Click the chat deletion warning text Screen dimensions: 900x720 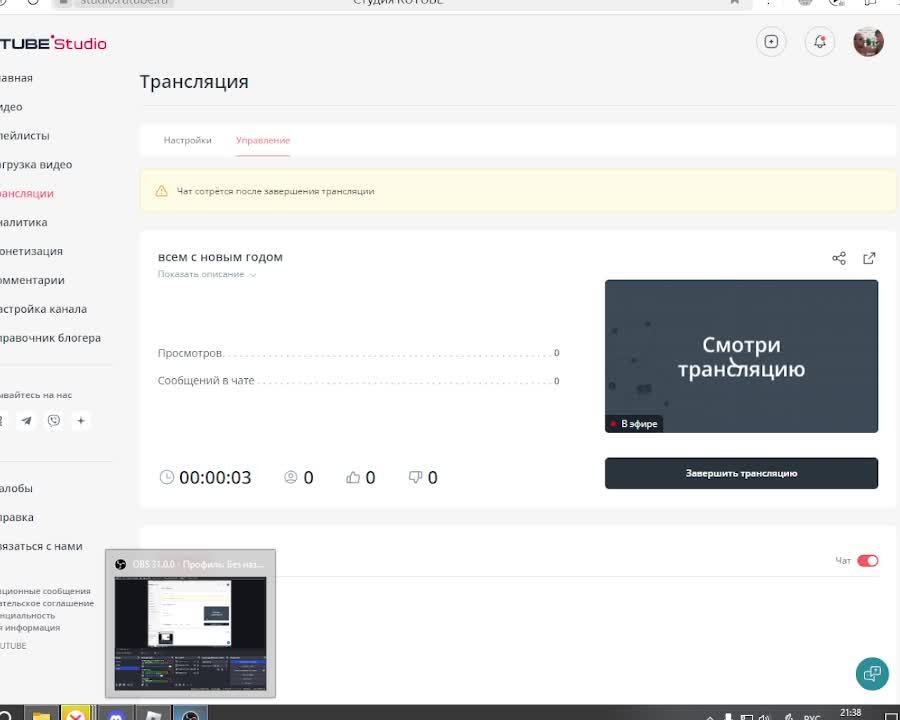pyautogui.click(x=276, y=191)
